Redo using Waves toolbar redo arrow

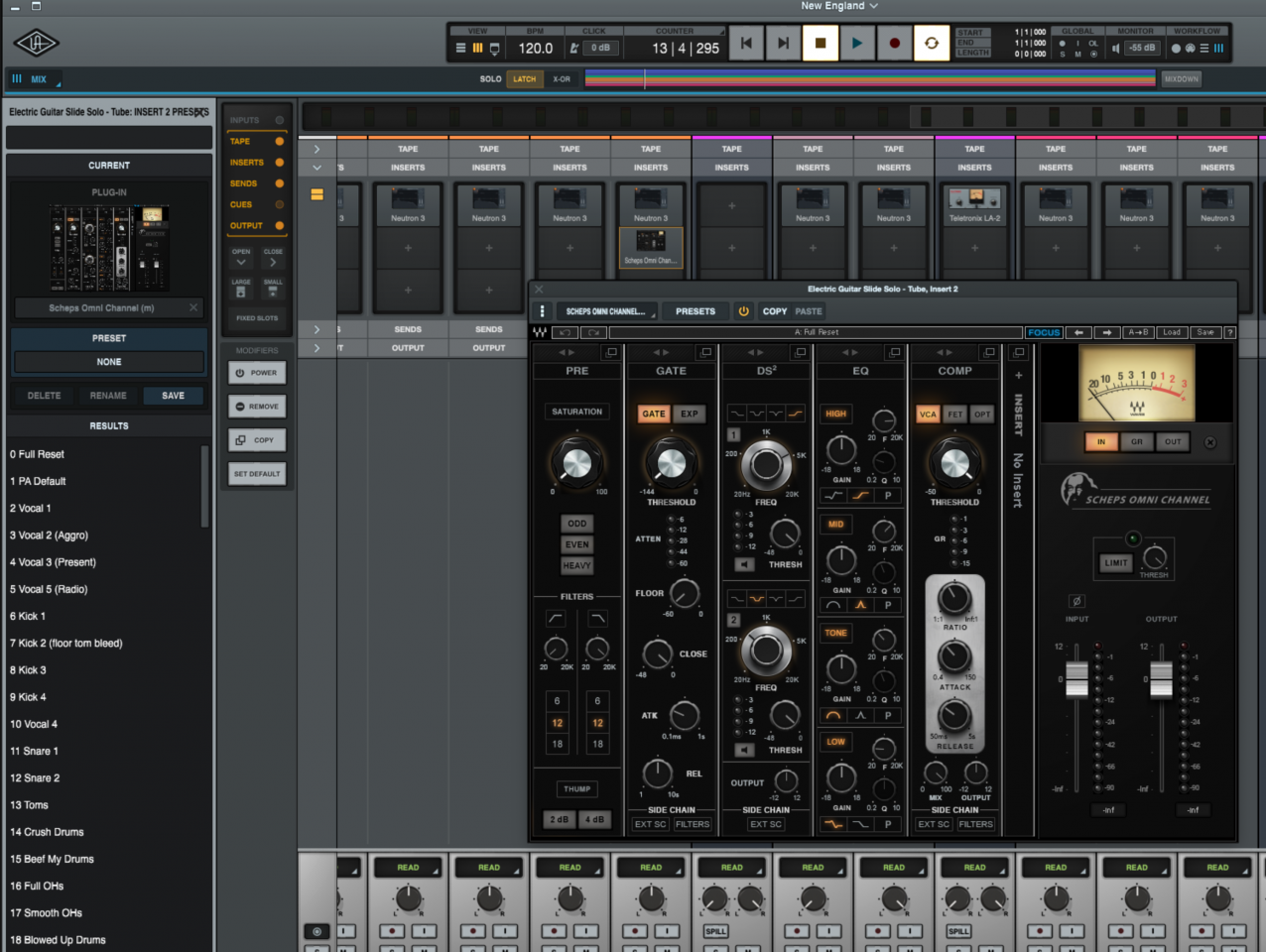(593, 332)
